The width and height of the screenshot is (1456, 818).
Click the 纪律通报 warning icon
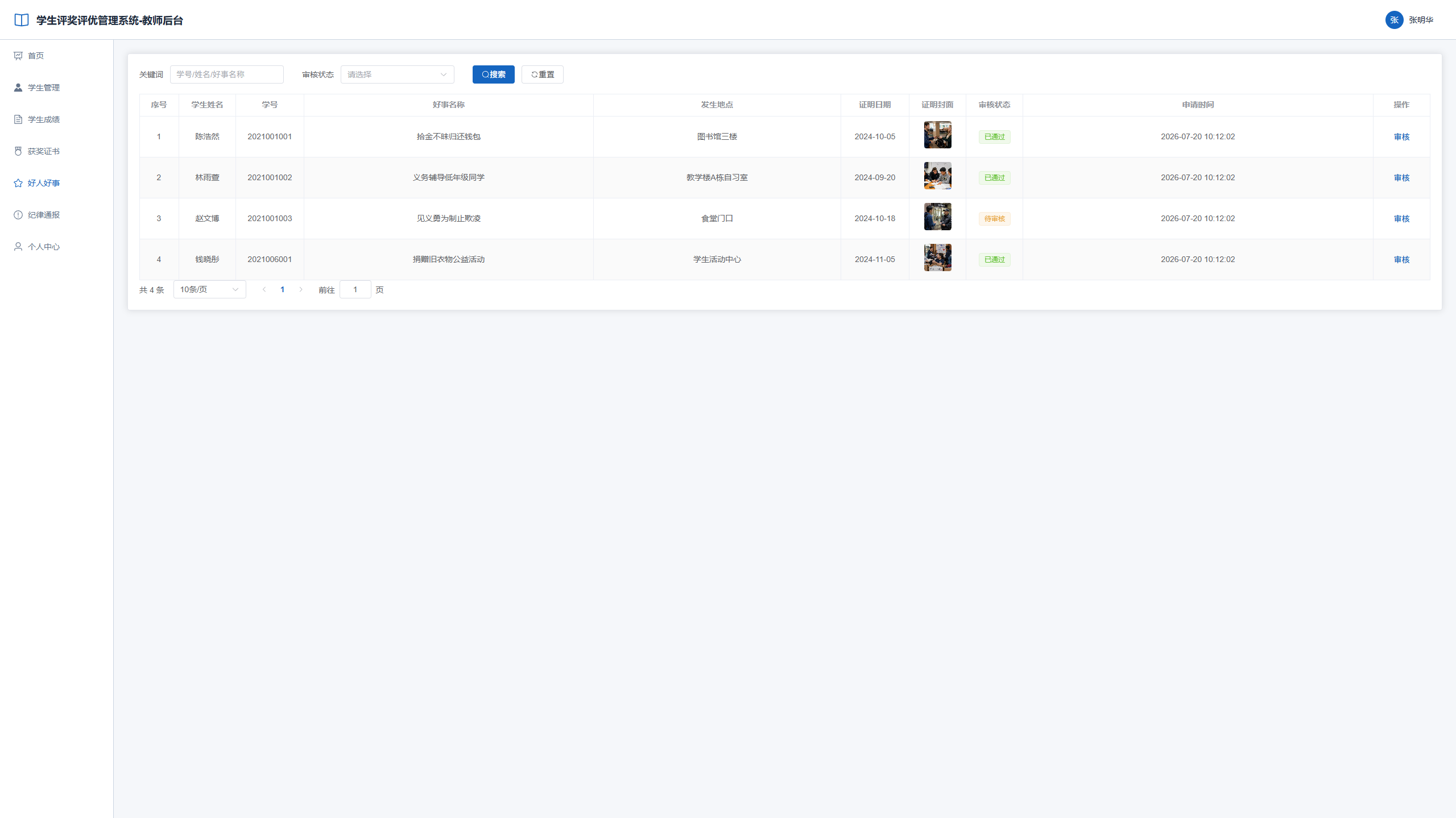click(x=18, y=215)
